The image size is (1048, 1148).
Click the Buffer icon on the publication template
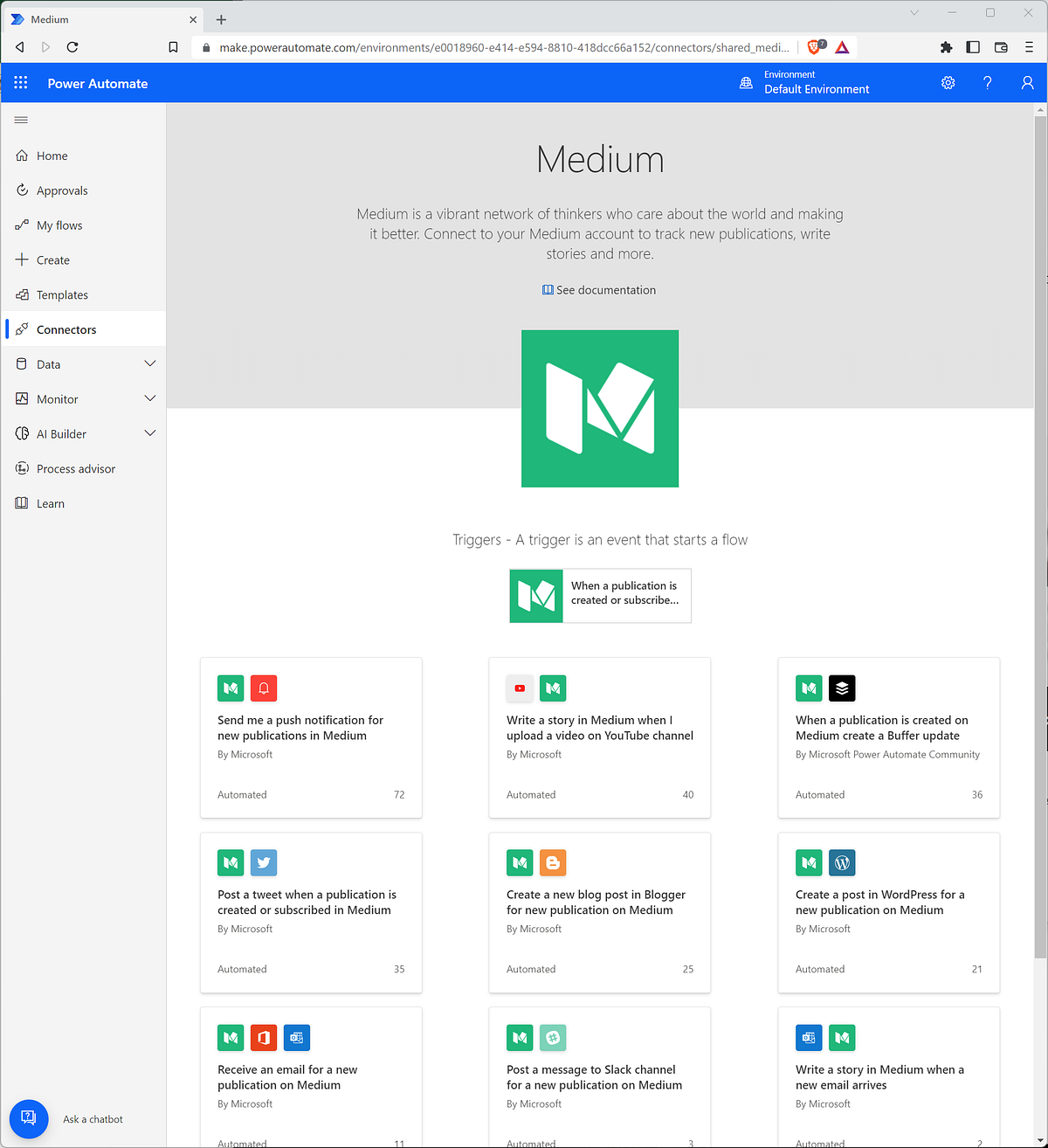[842, 688]
